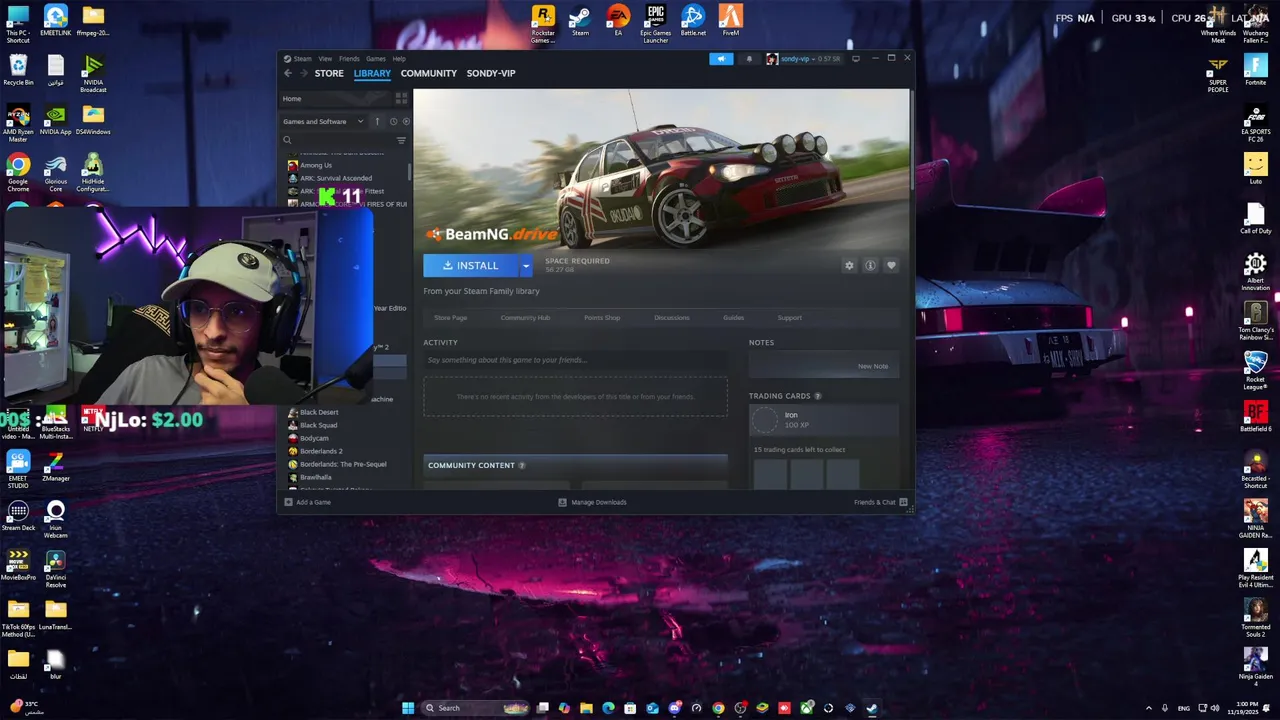Open Discussions link
Screen dimensions: 1280x720
(x=672, y=318)
